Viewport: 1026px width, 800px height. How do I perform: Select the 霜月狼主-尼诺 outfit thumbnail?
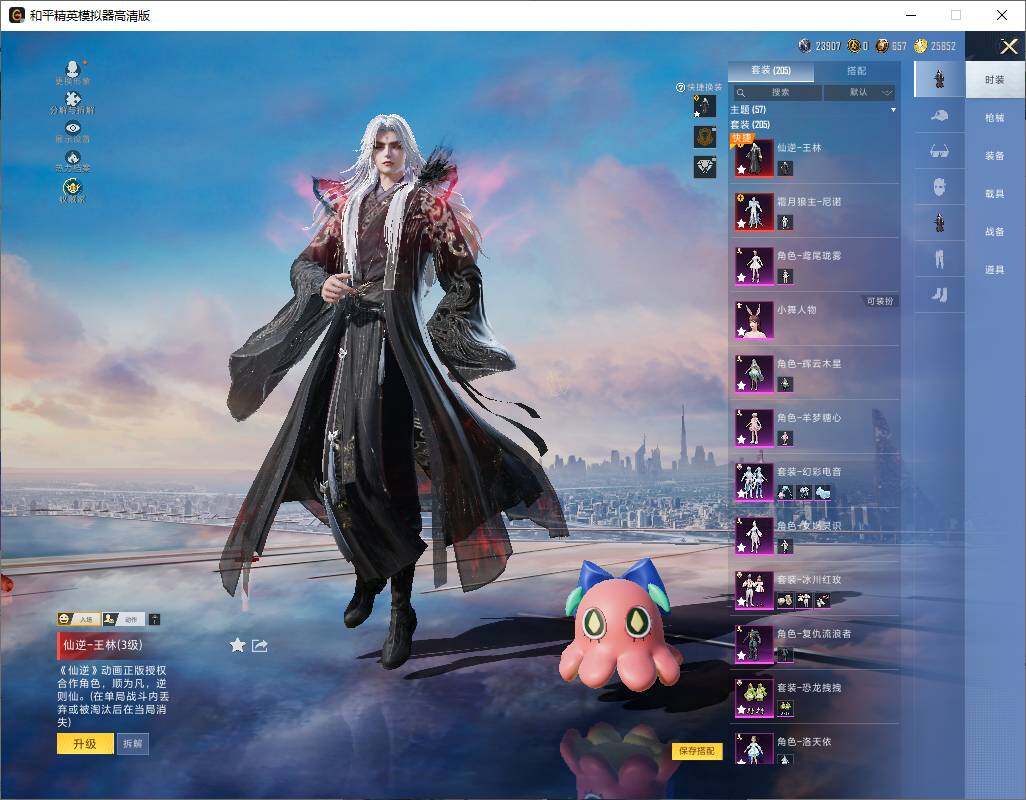pos(754,211)
